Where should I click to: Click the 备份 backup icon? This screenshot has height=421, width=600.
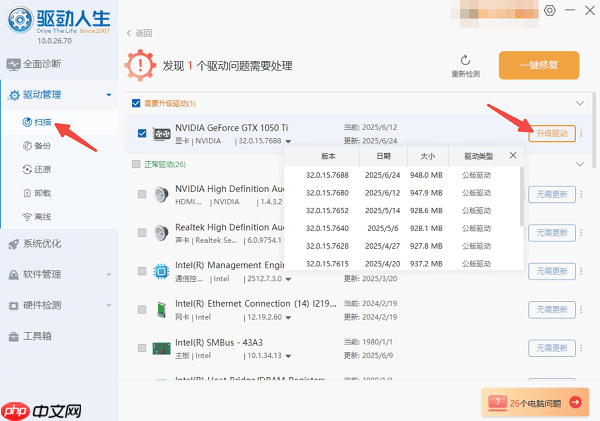click(27, 146)
